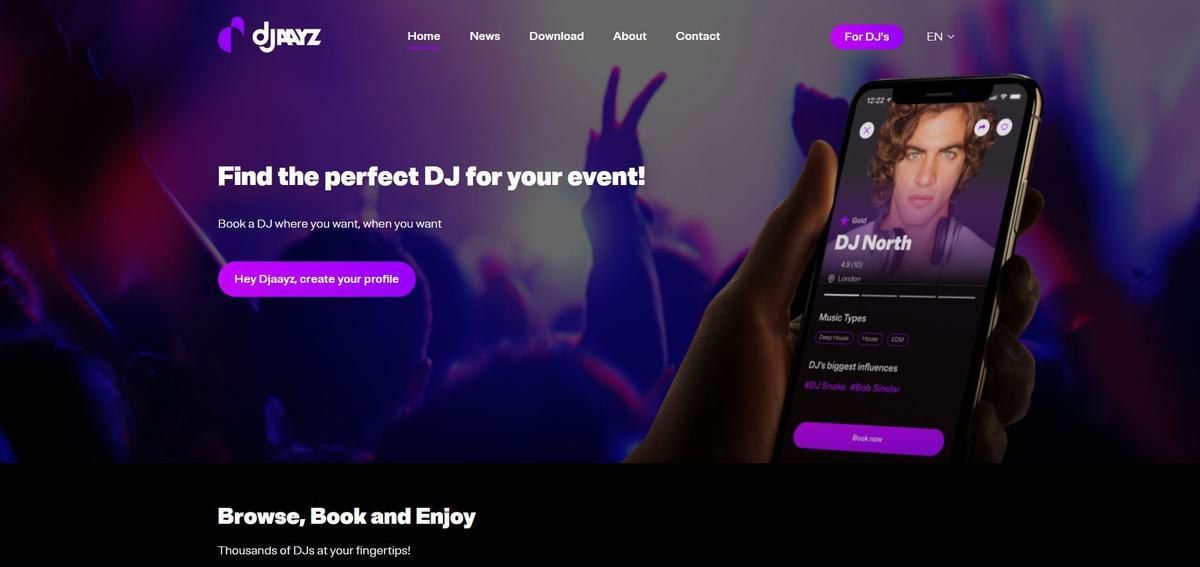Viewport: 1200px width, 567px height.
Task: Open the Download page
Action: pos(557,36)
